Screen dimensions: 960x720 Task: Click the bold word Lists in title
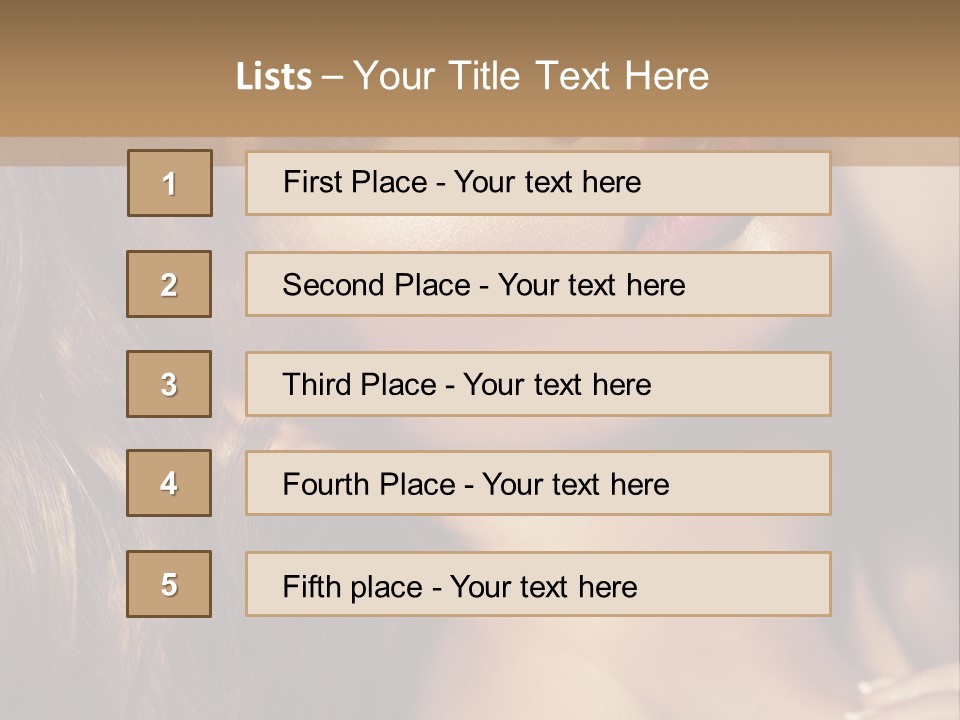[274, 77]
